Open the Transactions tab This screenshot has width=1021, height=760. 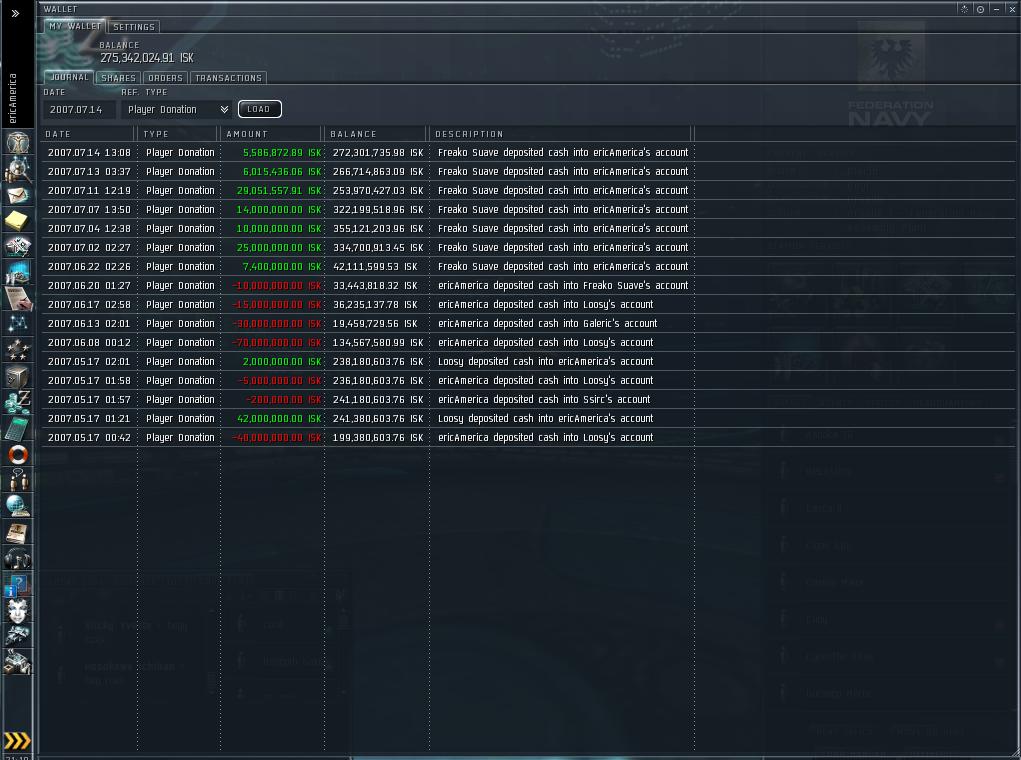228,77
